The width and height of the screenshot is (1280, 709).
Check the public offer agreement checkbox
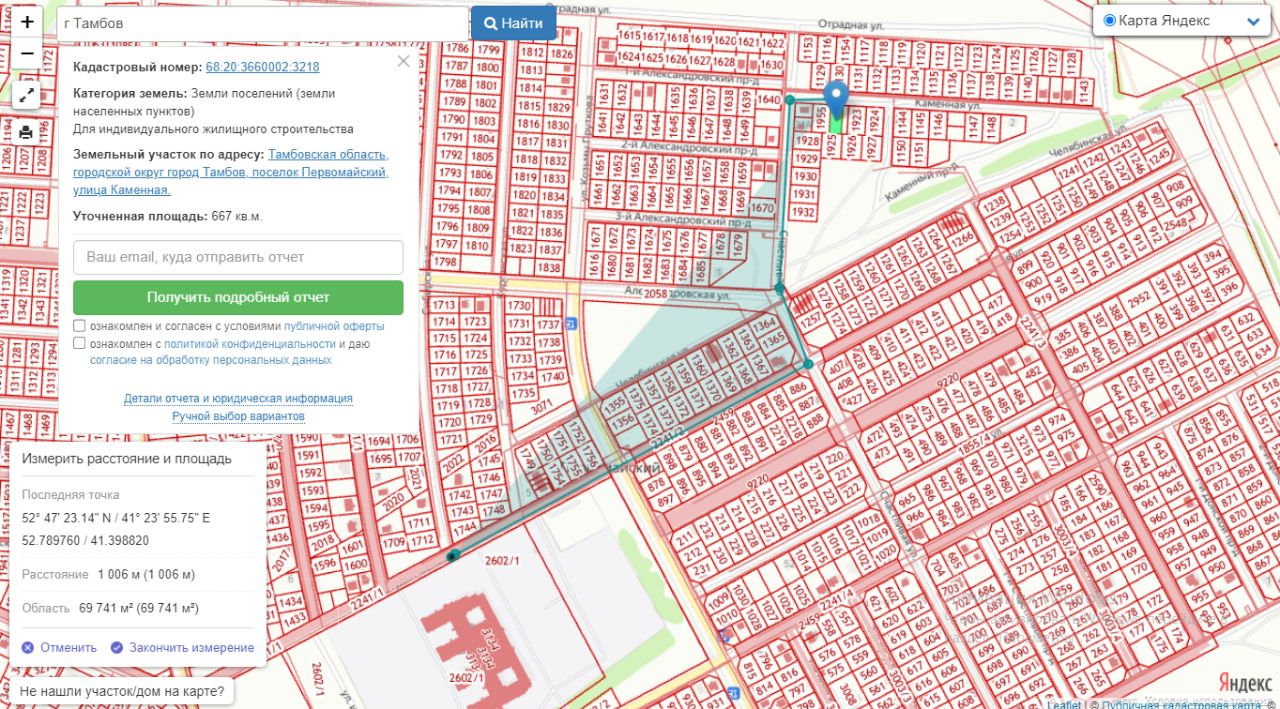(x=79, y=326)
